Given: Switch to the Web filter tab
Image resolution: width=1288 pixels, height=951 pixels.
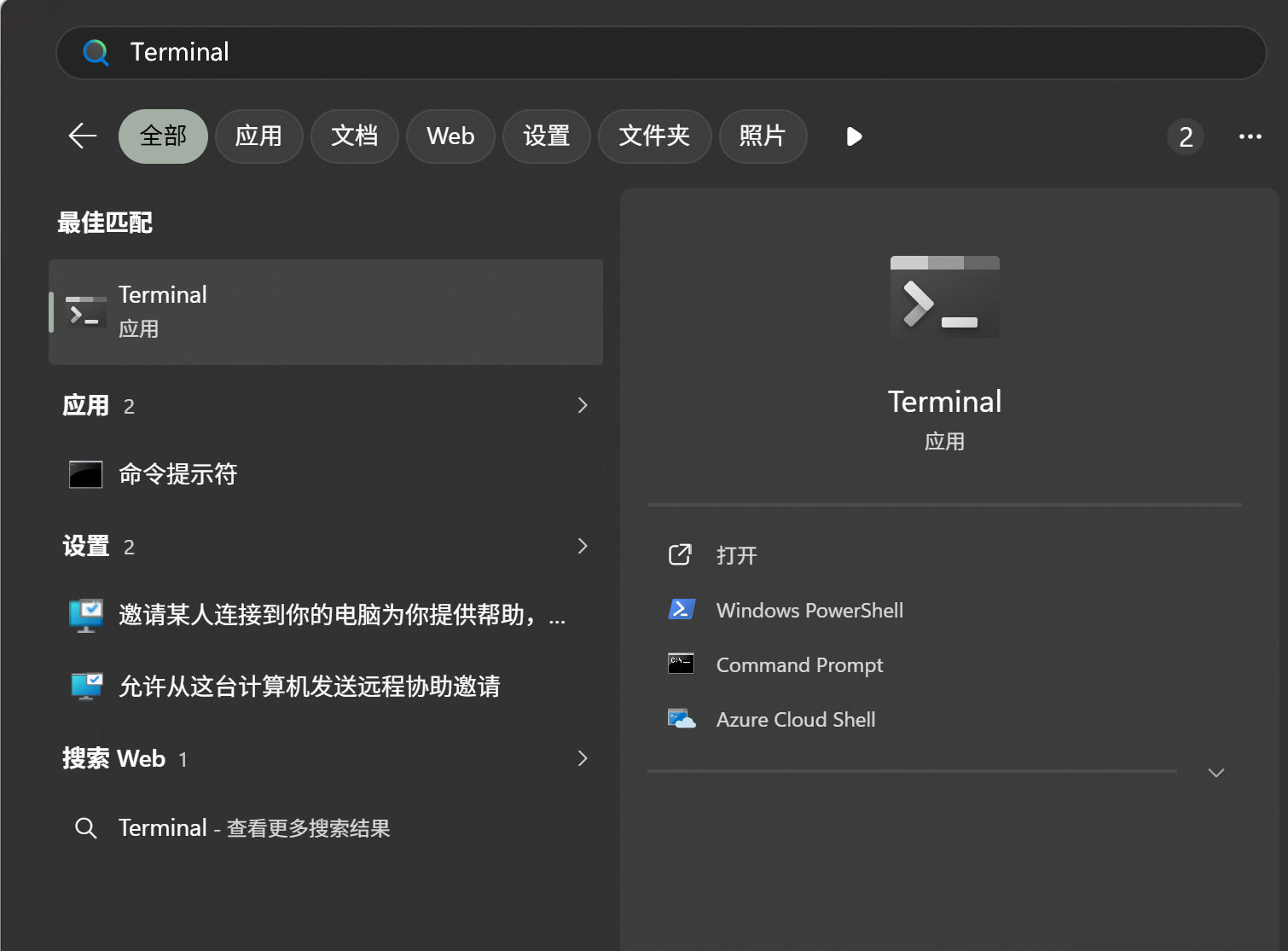Looking at the screenshot, I should click(450, 136).
